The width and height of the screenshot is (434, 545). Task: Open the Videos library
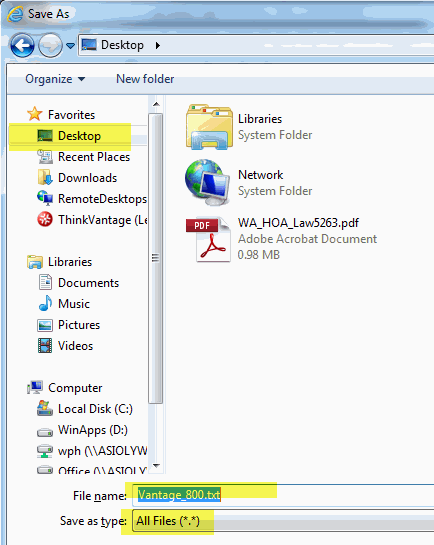pos(65,346)
